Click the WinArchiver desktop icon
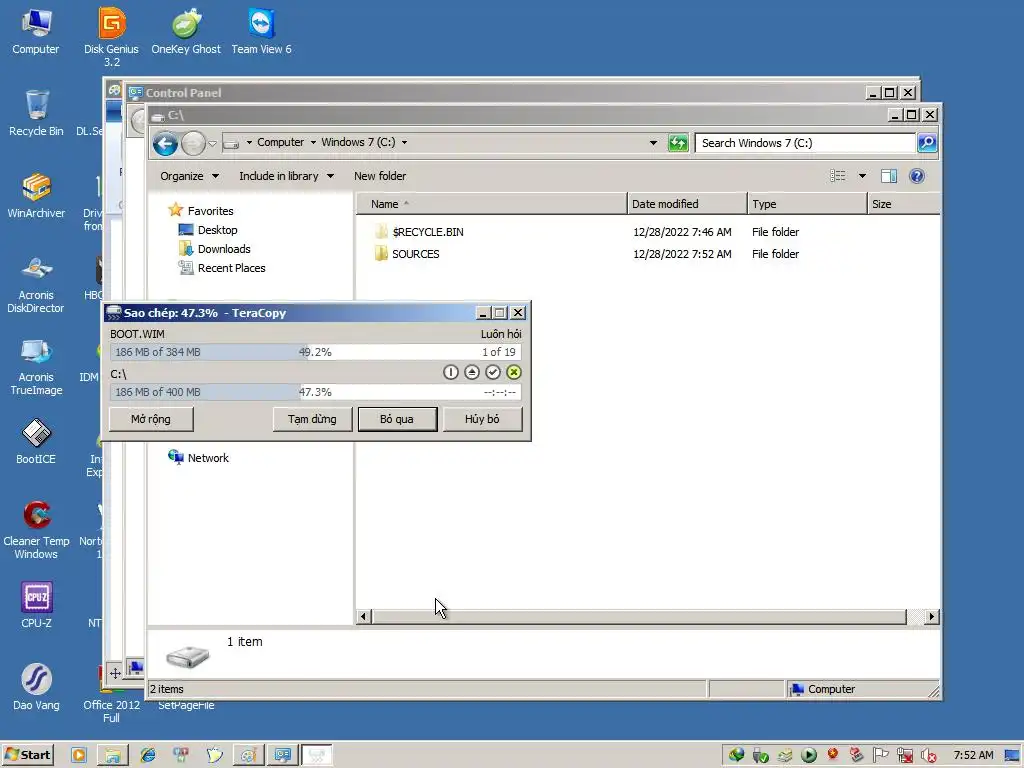 (x=36, y=195)
